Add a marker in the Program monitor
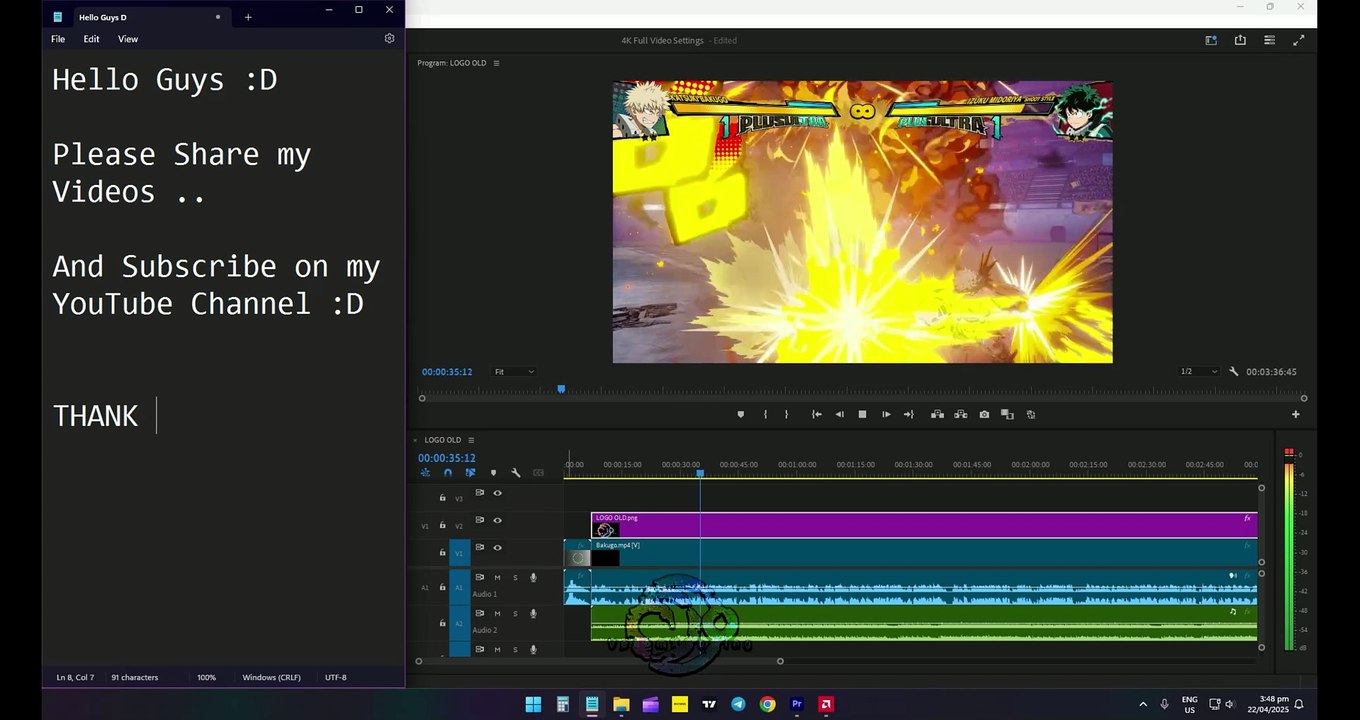Viewport: 1360px width, 720px height. point(741,414)
